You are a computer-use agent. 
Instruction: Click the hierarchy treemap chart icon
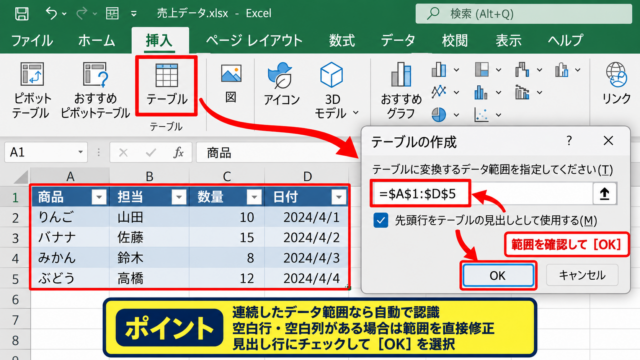482,70
